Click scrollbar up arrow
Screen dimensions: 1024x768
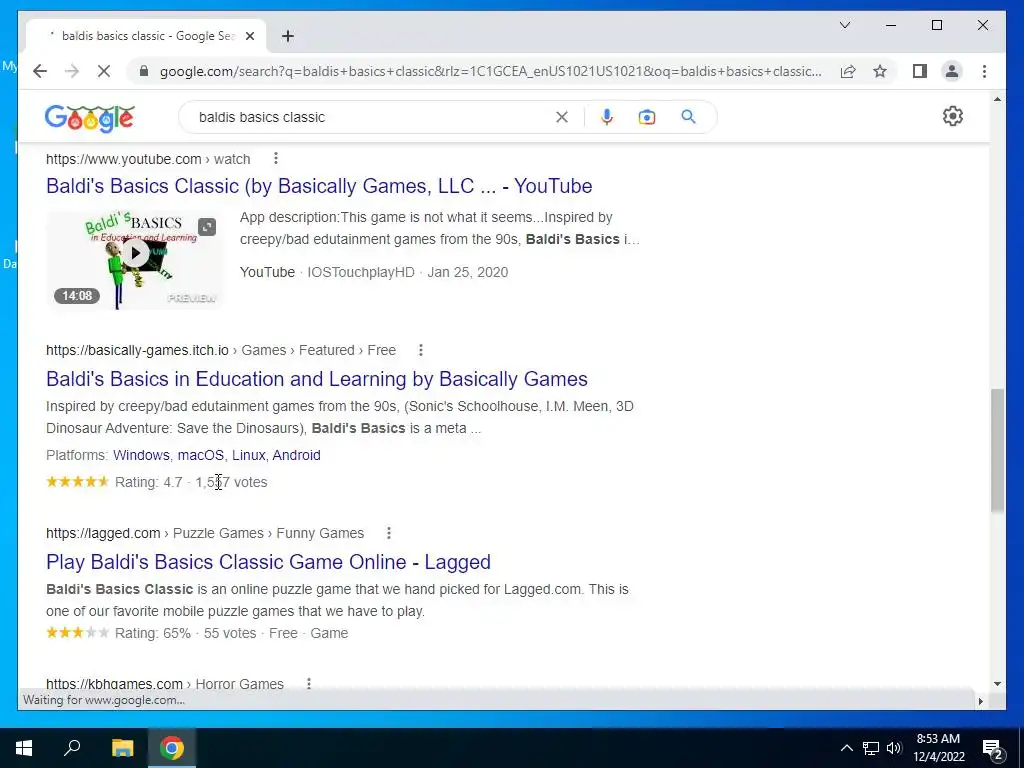coord(997,99)
